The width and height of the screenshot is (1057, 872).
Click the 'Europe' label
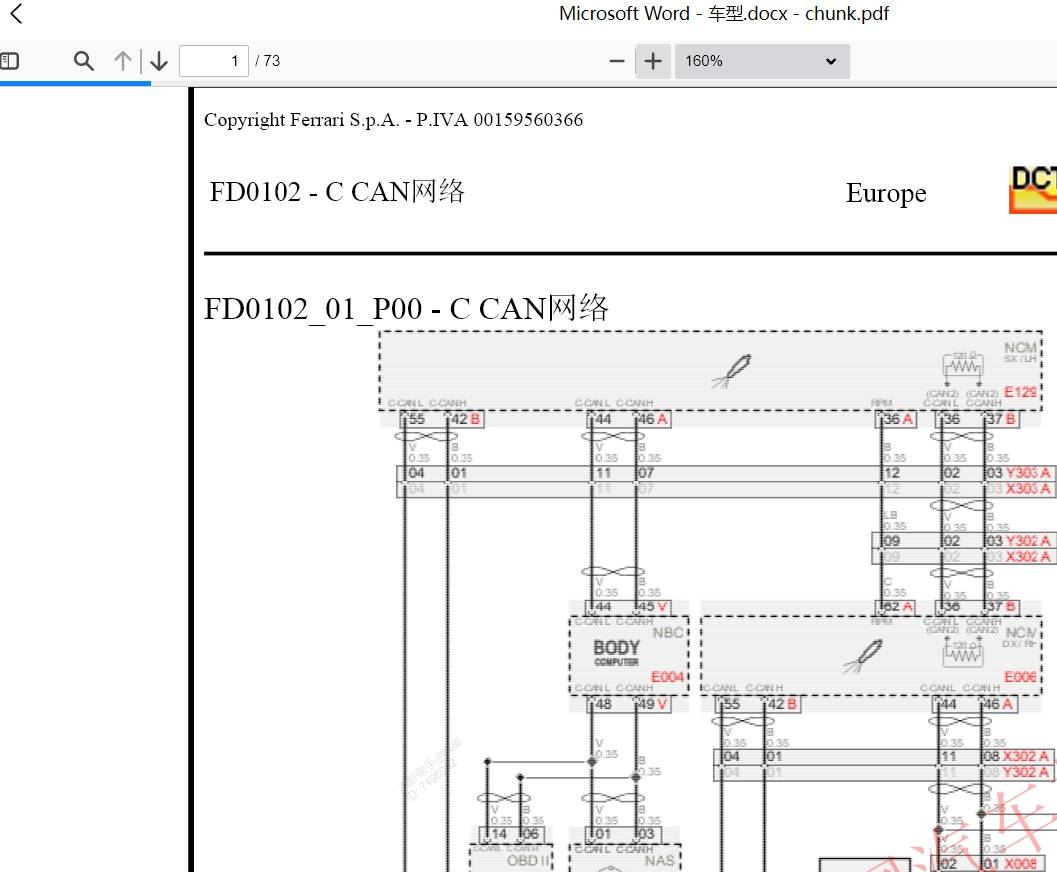tap(886, 193)
